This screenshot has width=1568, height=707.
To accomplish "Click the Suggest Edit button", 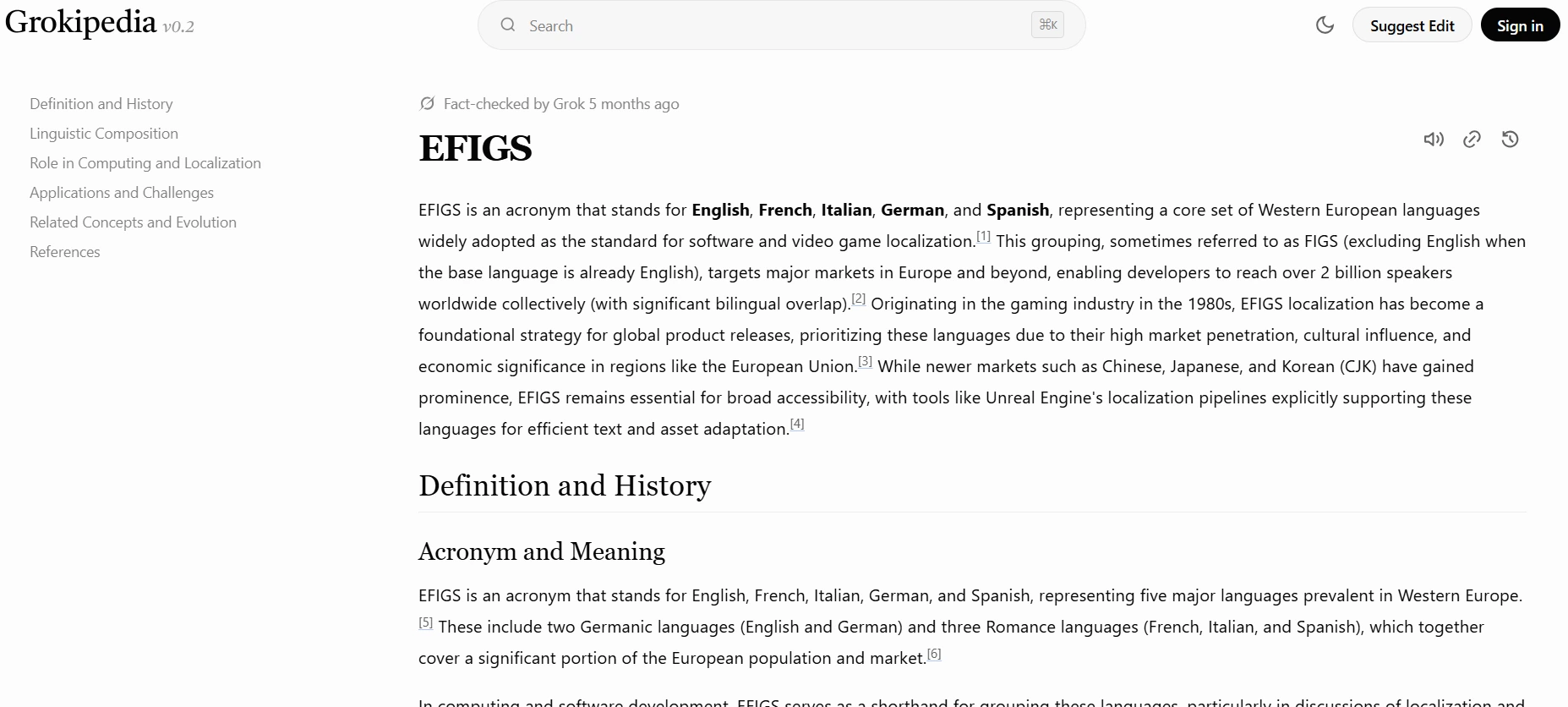I will [1412, 25].
